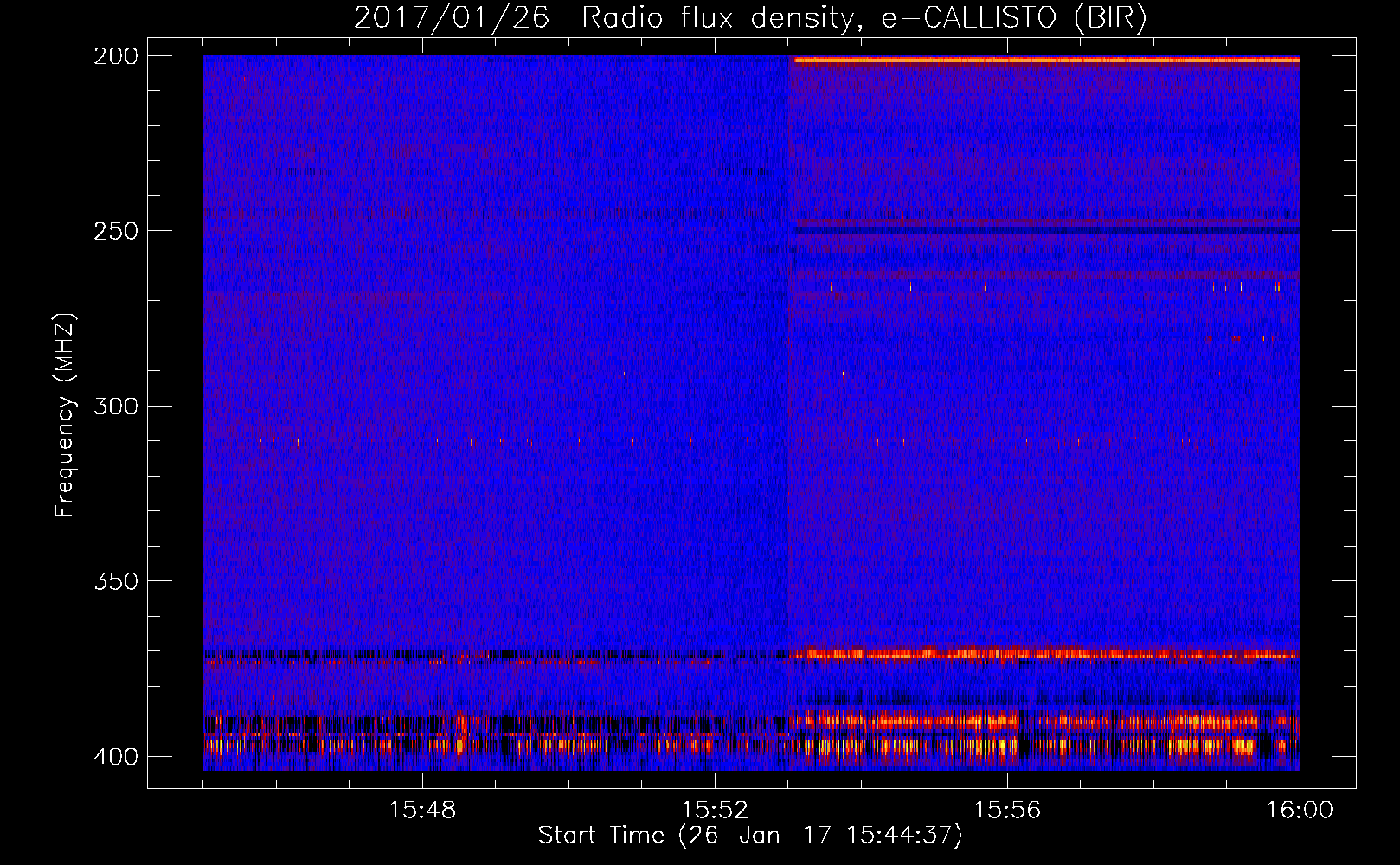Click the 250 frequency tick label
Image resolution: width=1400 pixels, height=865 pixels.
[x=116, y=231]
